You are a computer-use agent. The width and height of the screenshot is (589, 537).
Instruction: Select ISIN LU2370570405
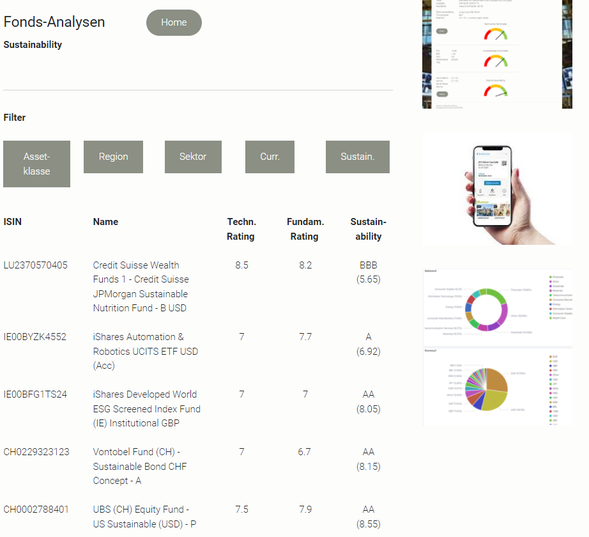pyautogui.click(x=36, y=265)
